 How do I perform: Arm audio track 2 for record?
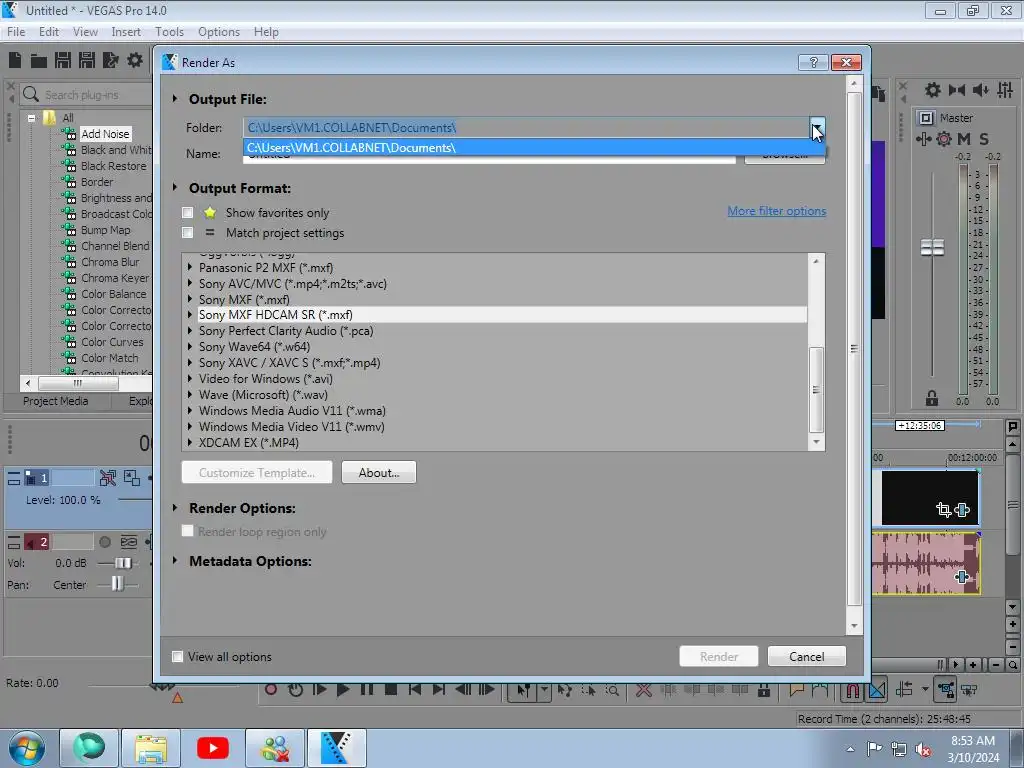[x=104, y=542]
